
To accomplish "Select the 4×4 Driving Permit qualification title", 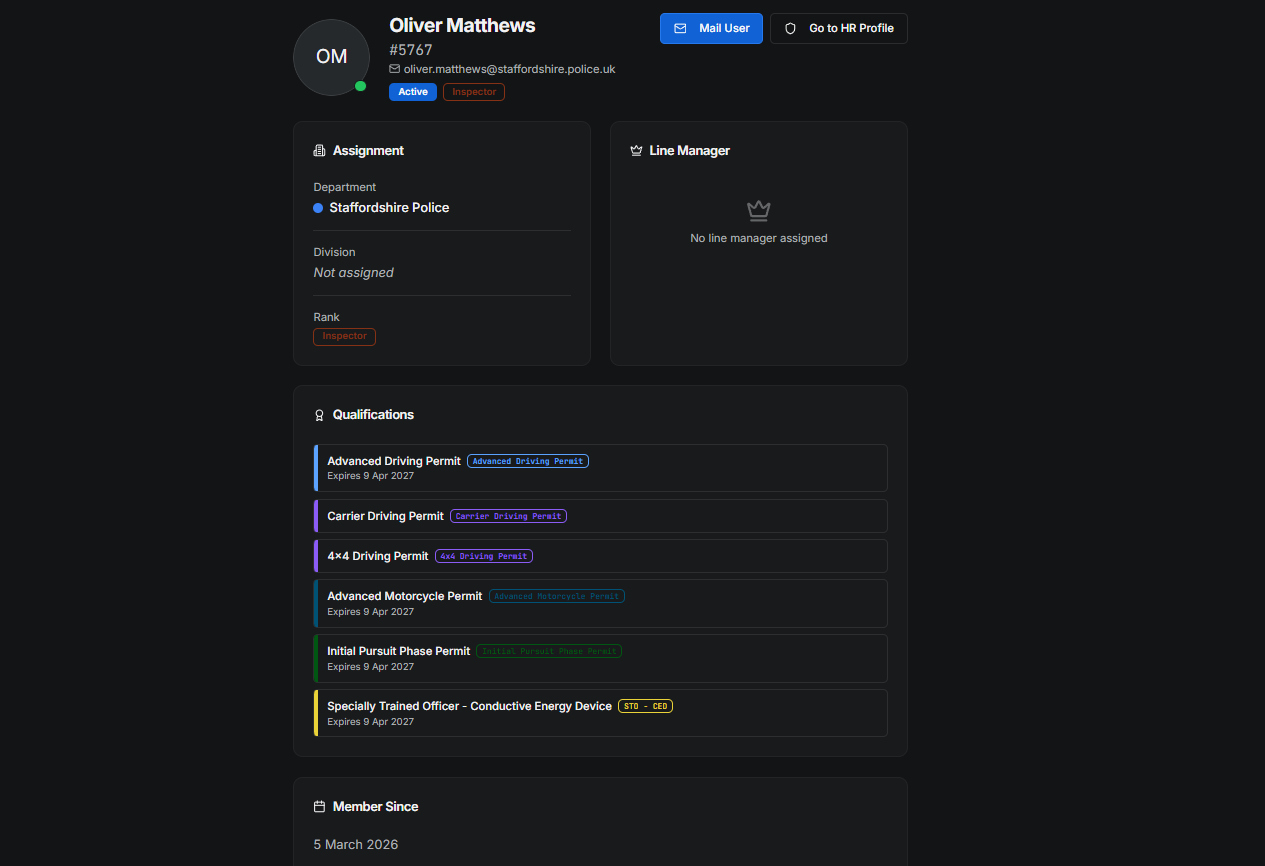I will [x=378, y=556].
